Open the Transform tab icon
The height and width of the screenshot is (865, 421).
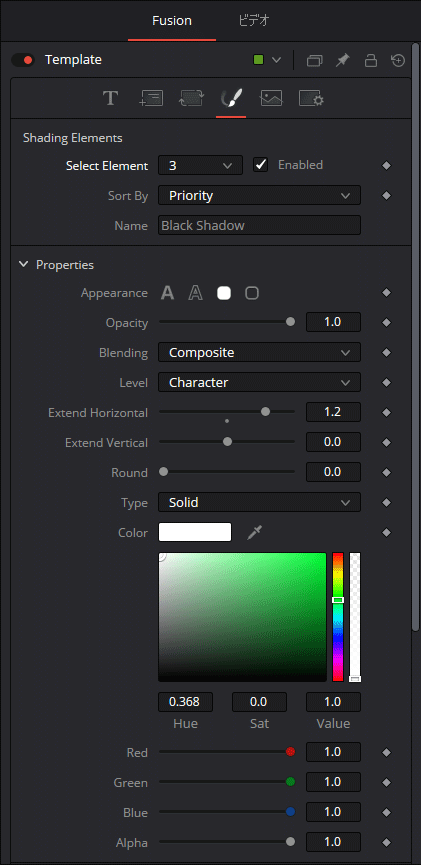point(191,99)
